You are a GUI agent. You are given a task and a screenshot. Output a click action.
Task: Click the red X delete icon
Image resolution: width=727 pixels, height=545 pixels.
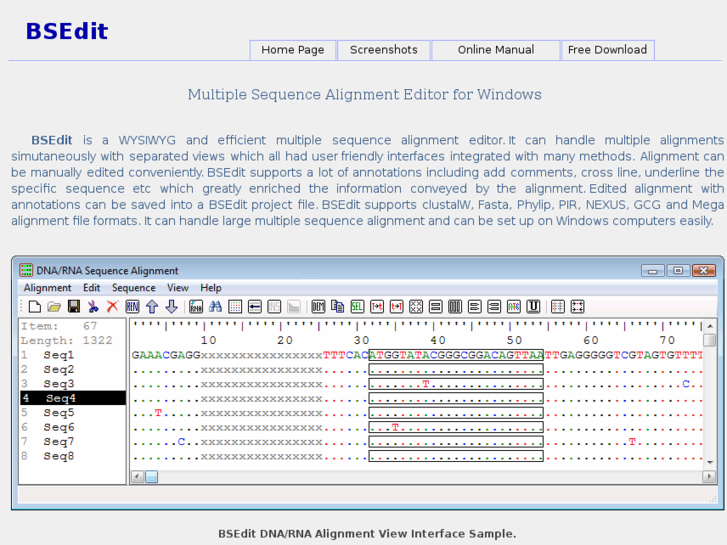point(113,307)
